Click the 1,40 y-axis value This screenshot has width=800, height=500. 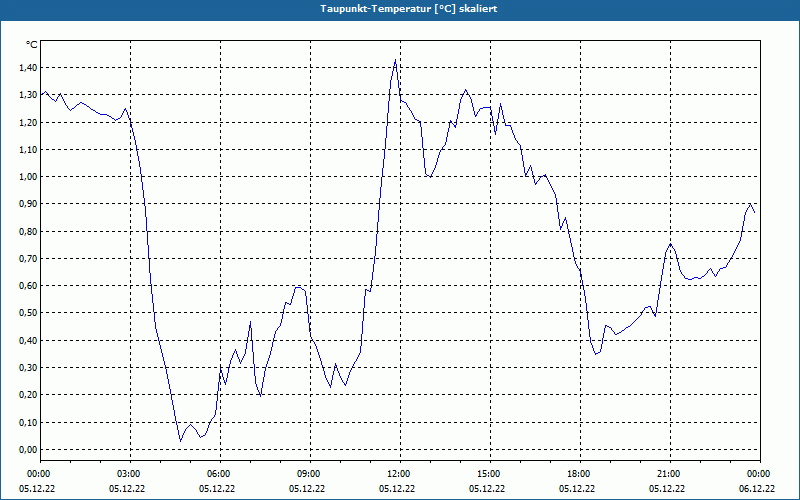point(27,67)
